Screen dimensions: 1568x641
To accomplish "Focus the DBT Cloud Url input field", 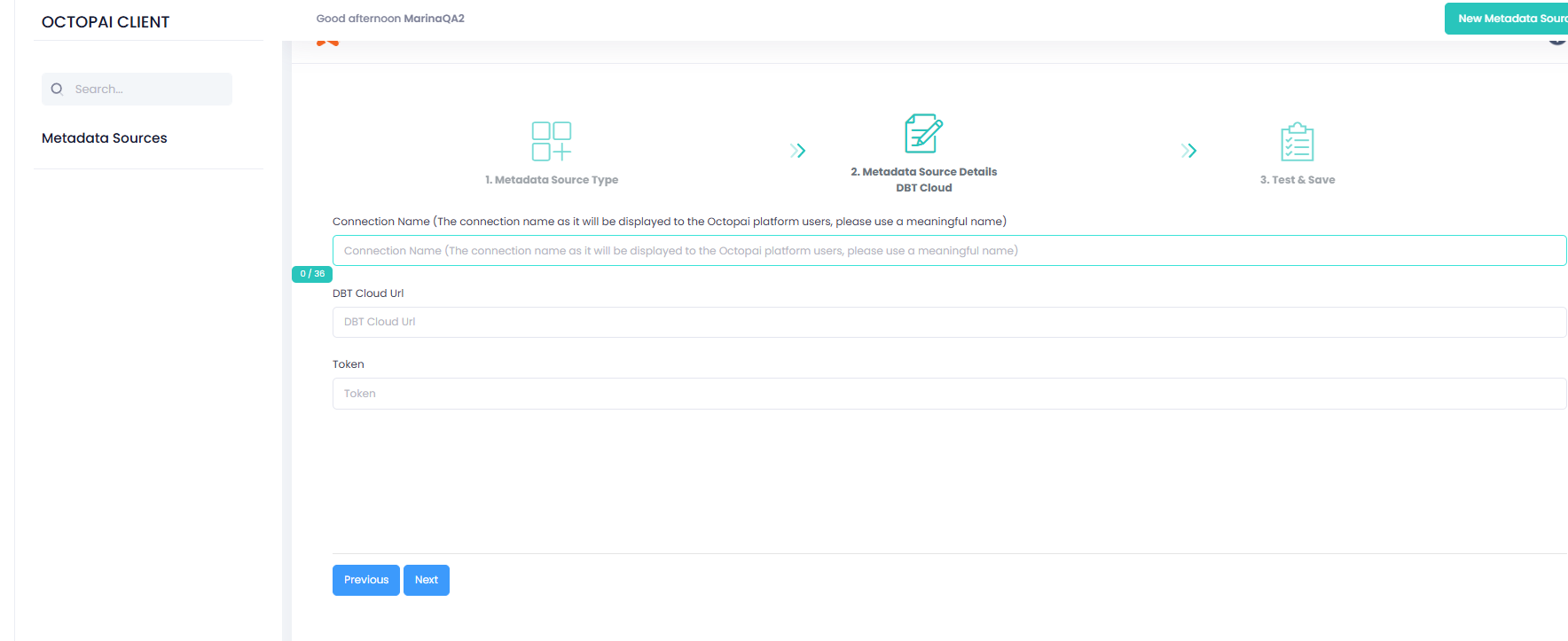I will click(949, 322).
